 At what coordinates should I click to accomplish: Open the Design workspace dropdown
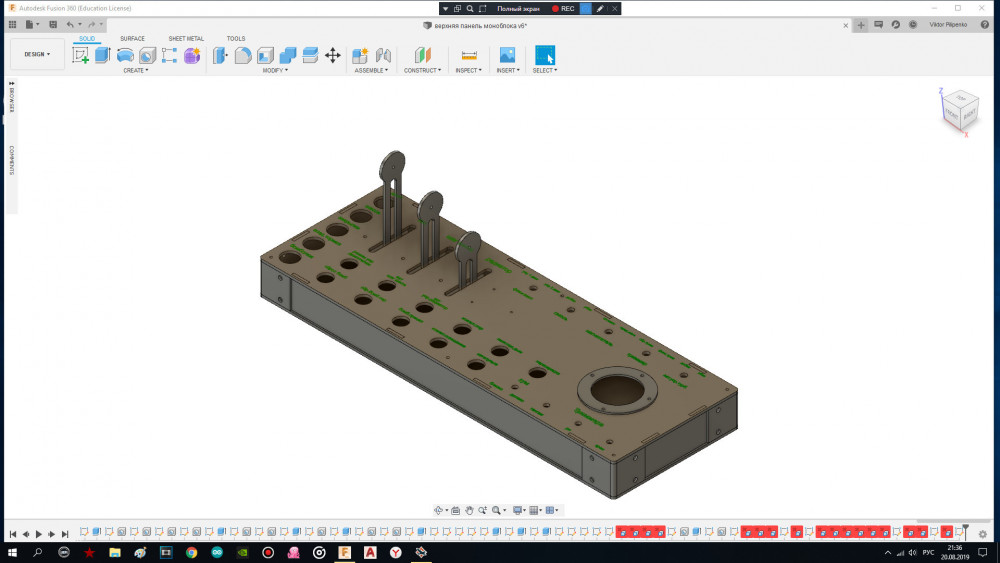point(37,54)
